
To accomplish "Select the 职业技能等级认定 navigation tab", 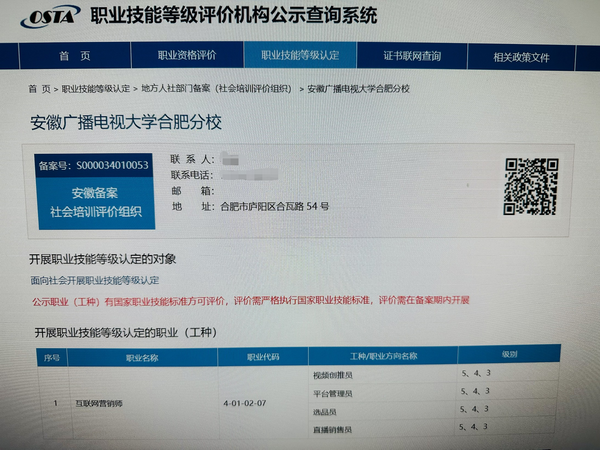I will pos(299,56).
